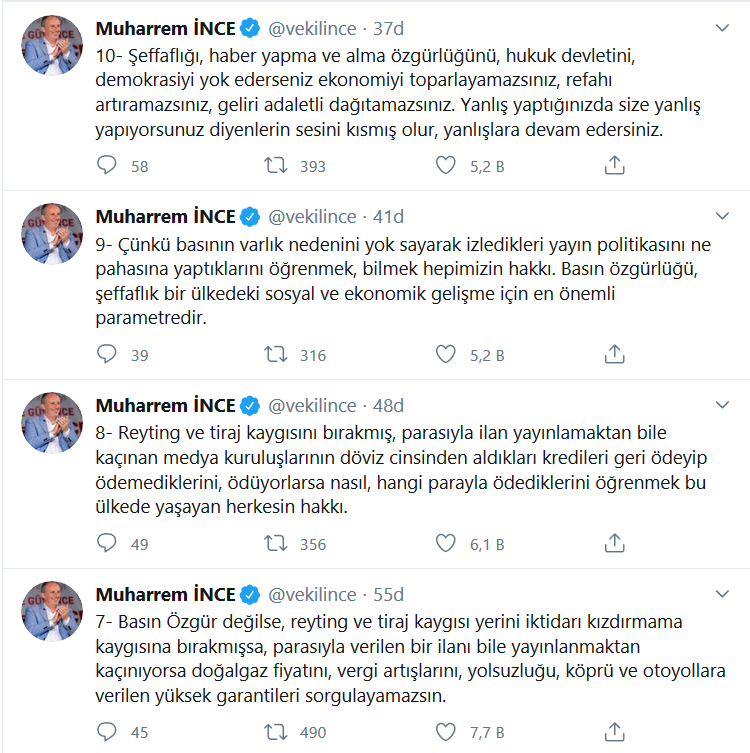This screenshot has height=753, width=750.
Task: Share the tweet starting with 7- Basın Özgür
Action: (615, 732)
